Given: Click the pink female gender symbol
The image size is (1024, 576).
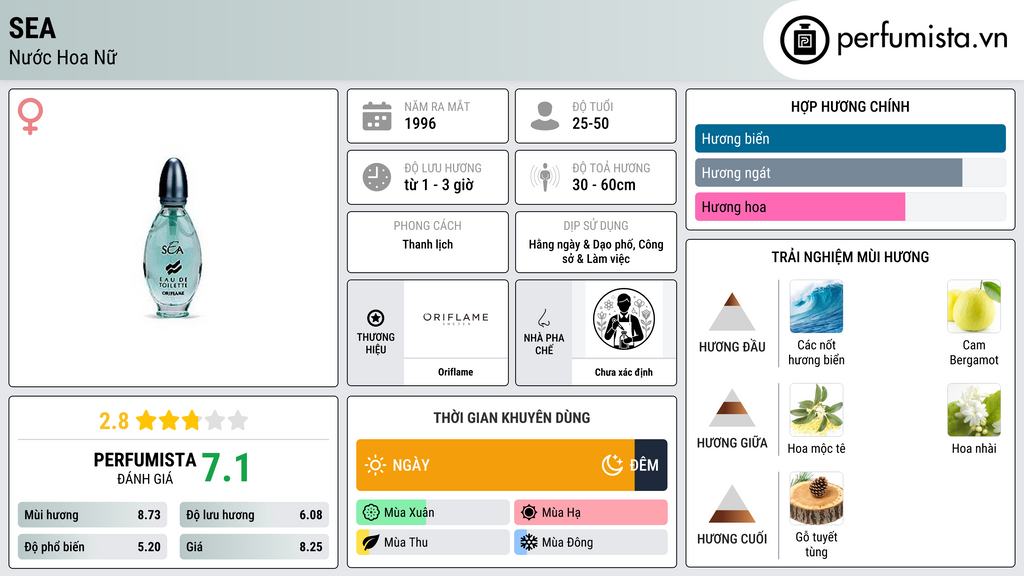Looking at the screenshot, I should tap(30, 116).
